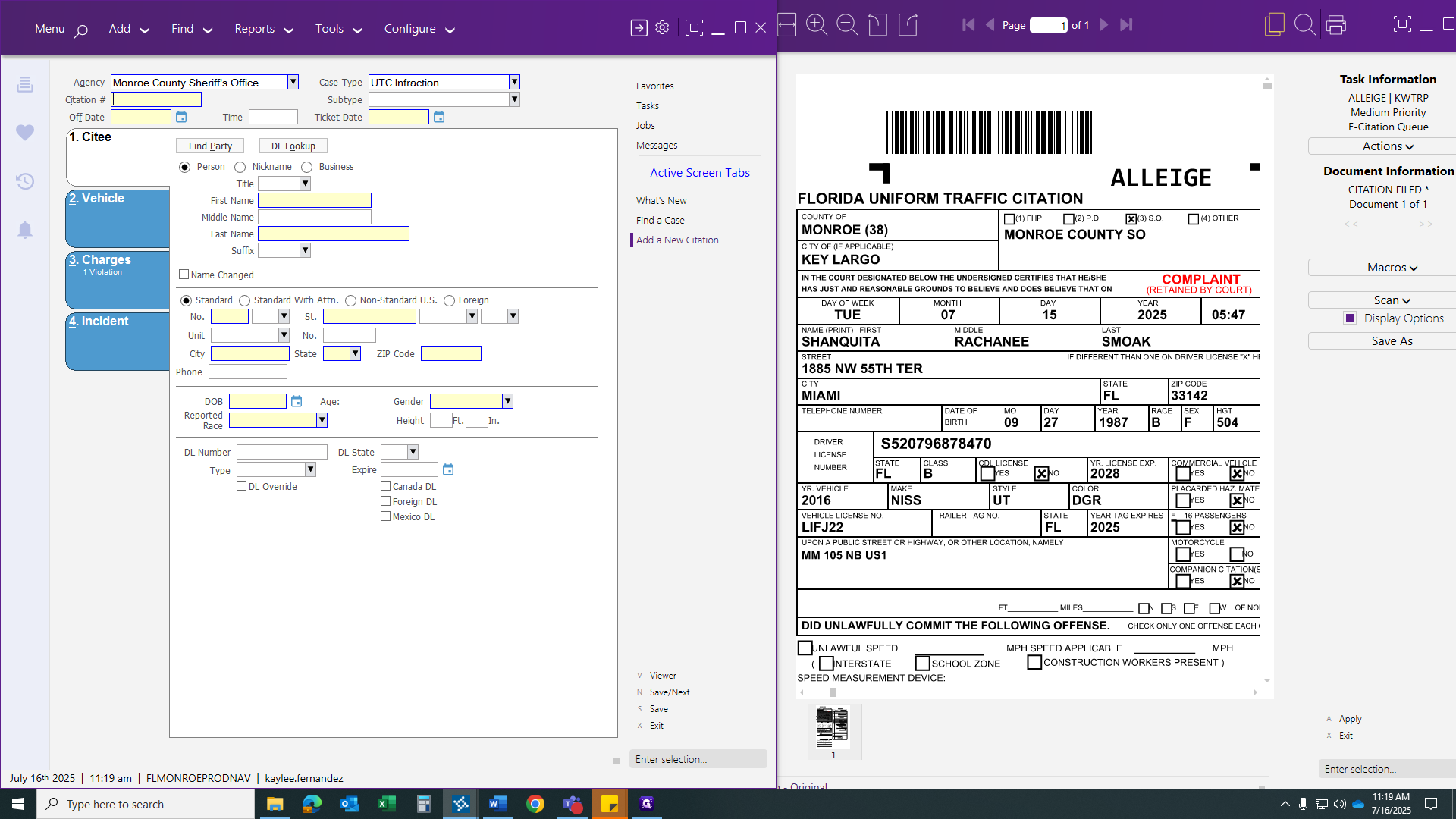Fit document to window width
This screenshot has width=1456, height=819.
coord(786,25)
